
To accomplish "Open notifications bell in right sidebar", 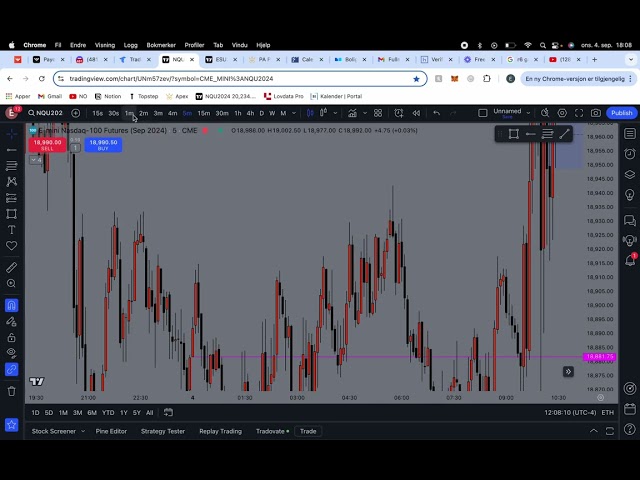I will point(630,260).
